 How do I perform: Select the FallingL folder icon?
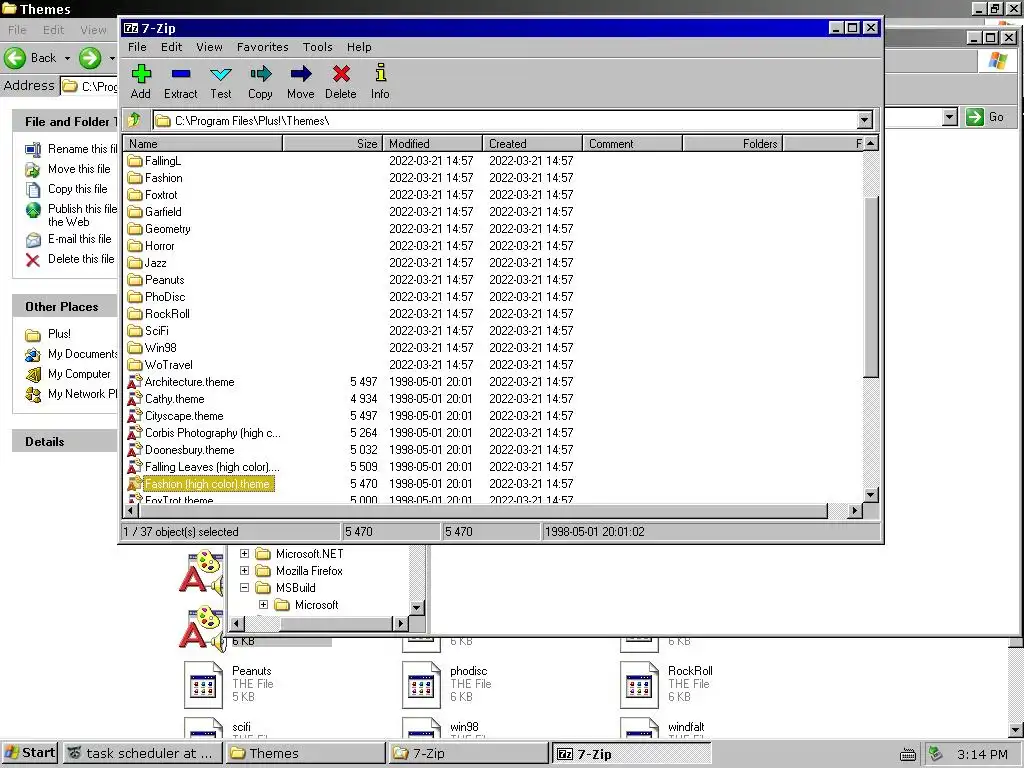click(135, 161)
